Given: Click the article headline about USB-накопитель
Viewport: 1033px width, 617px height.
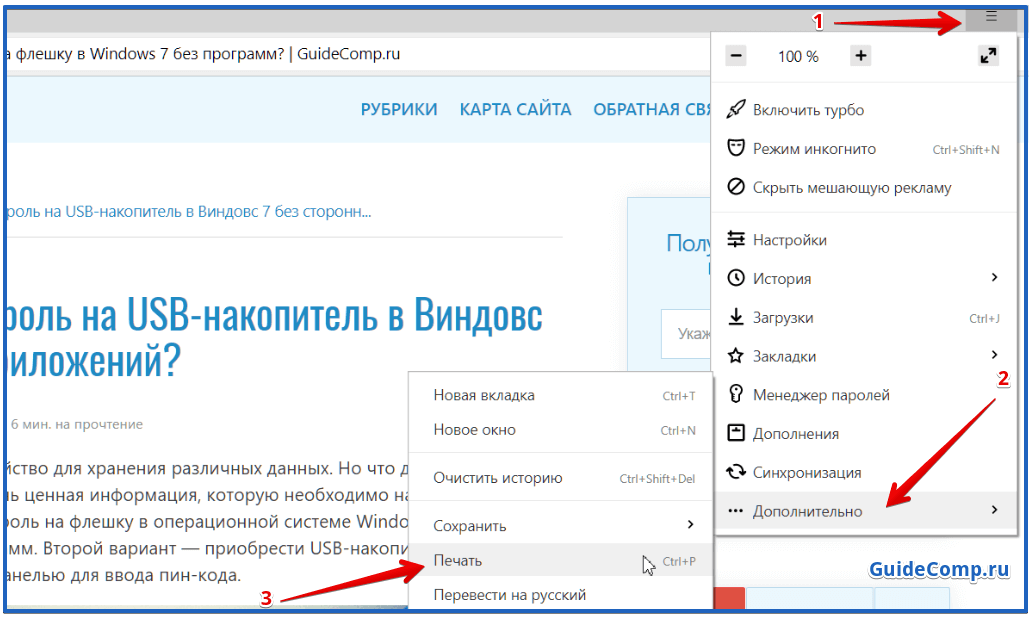Looking at the screenshot, I should [x=275, y=337].
